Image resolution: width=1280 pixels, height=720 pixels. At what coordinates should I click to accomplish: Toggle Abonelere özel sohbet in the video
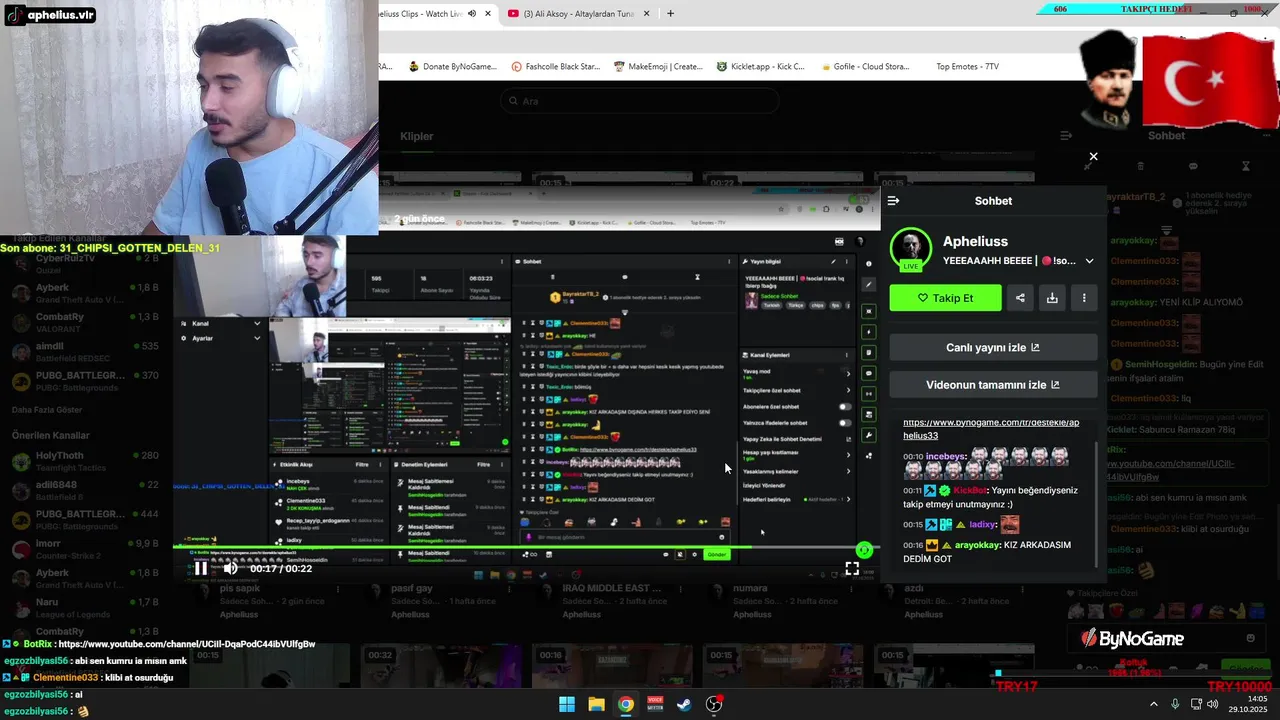point(845,407)
